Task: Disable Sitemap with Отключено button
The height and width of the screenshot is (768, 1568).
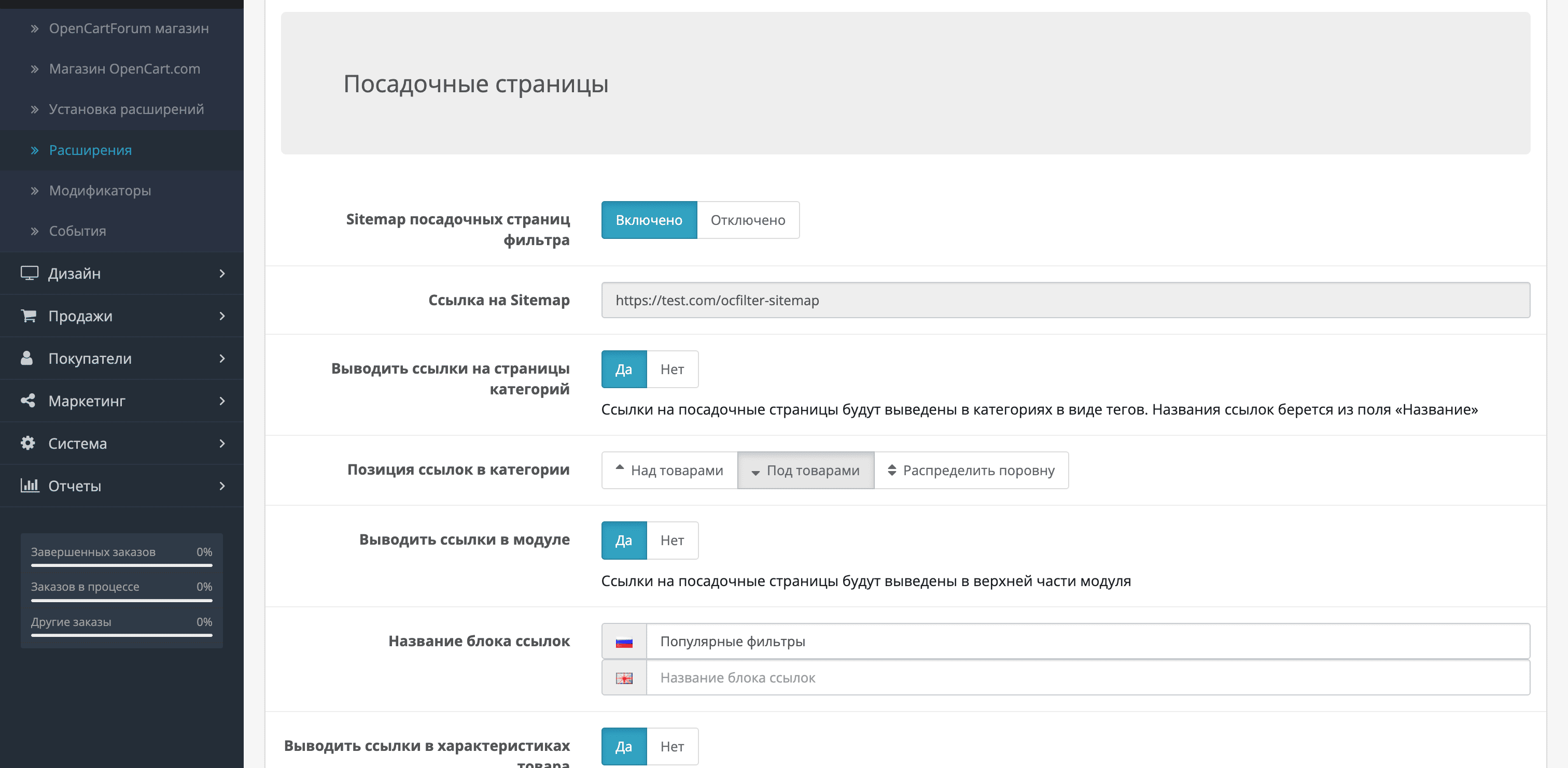Action: pos(748,220)
